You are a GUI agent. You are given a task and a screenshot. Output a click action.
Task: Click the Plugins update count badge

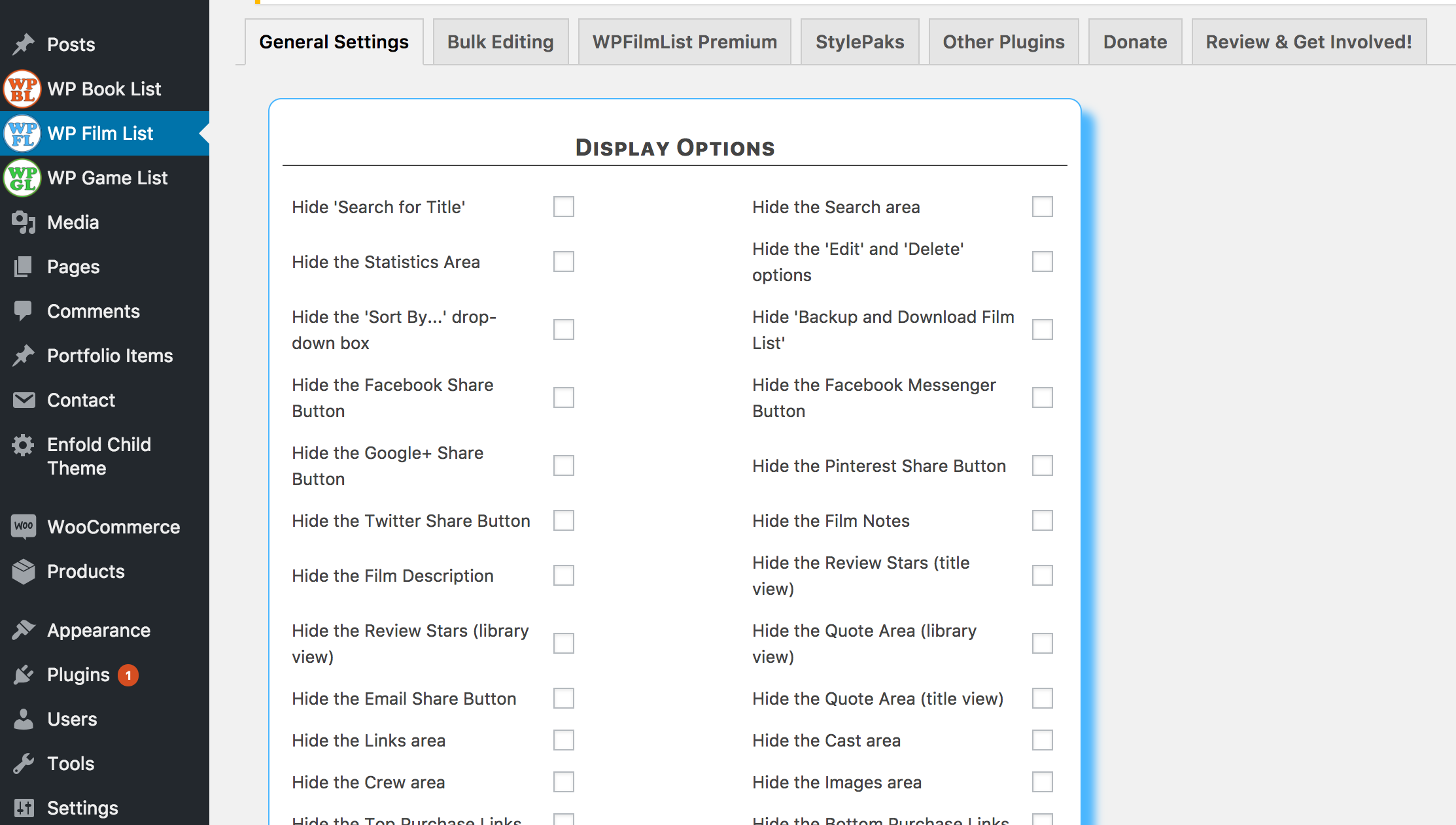click(x=128, y=675)
